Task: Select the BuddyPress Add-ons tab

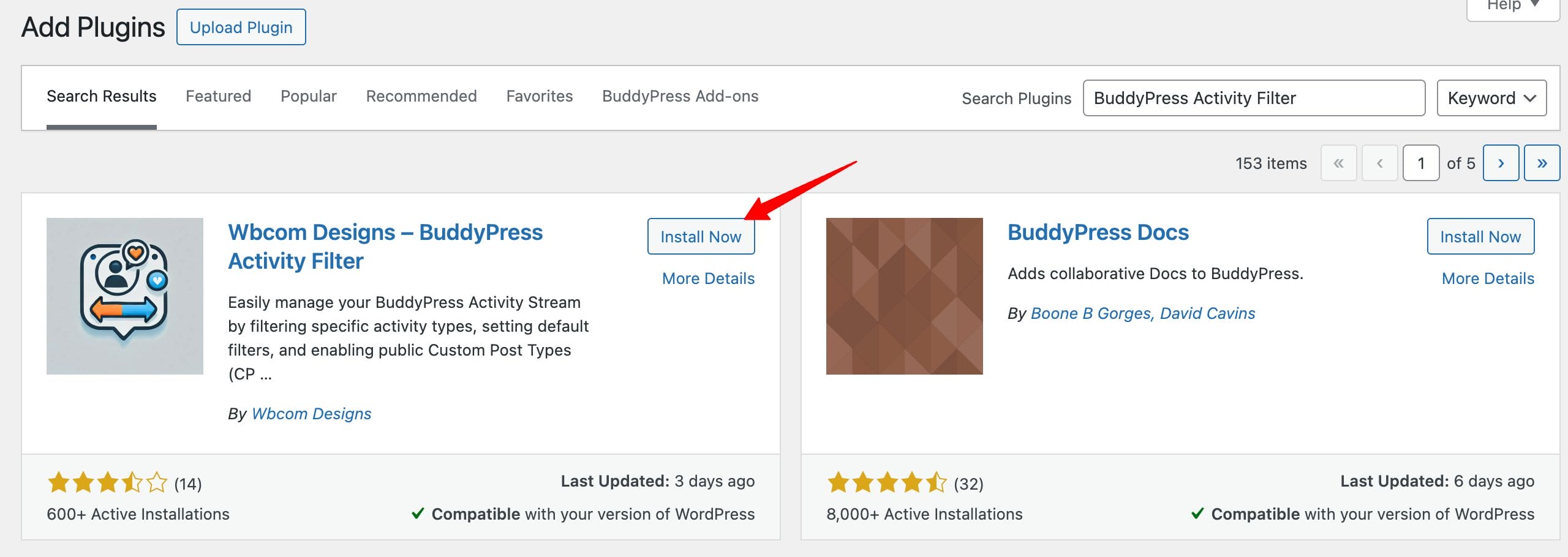Action: 680,96
